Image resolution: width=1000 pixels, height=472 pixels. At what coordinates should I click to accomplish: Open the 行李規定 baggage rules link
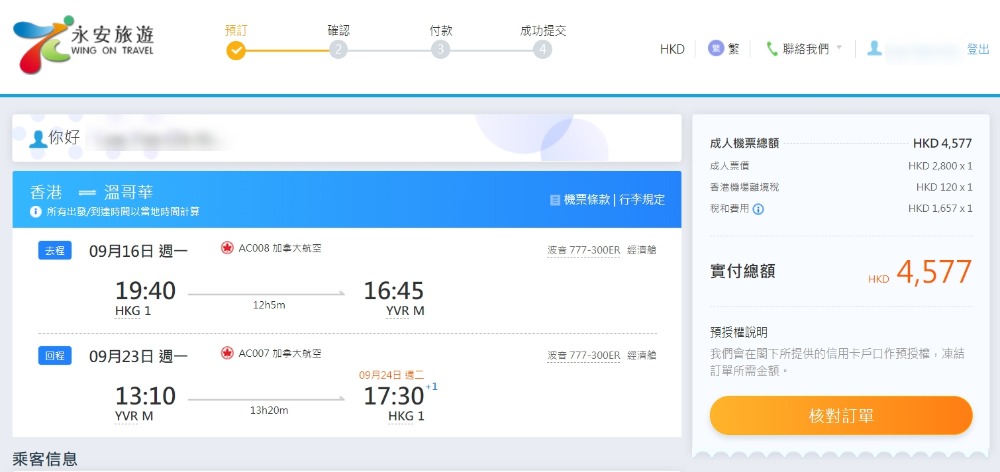tap(641, 200)
